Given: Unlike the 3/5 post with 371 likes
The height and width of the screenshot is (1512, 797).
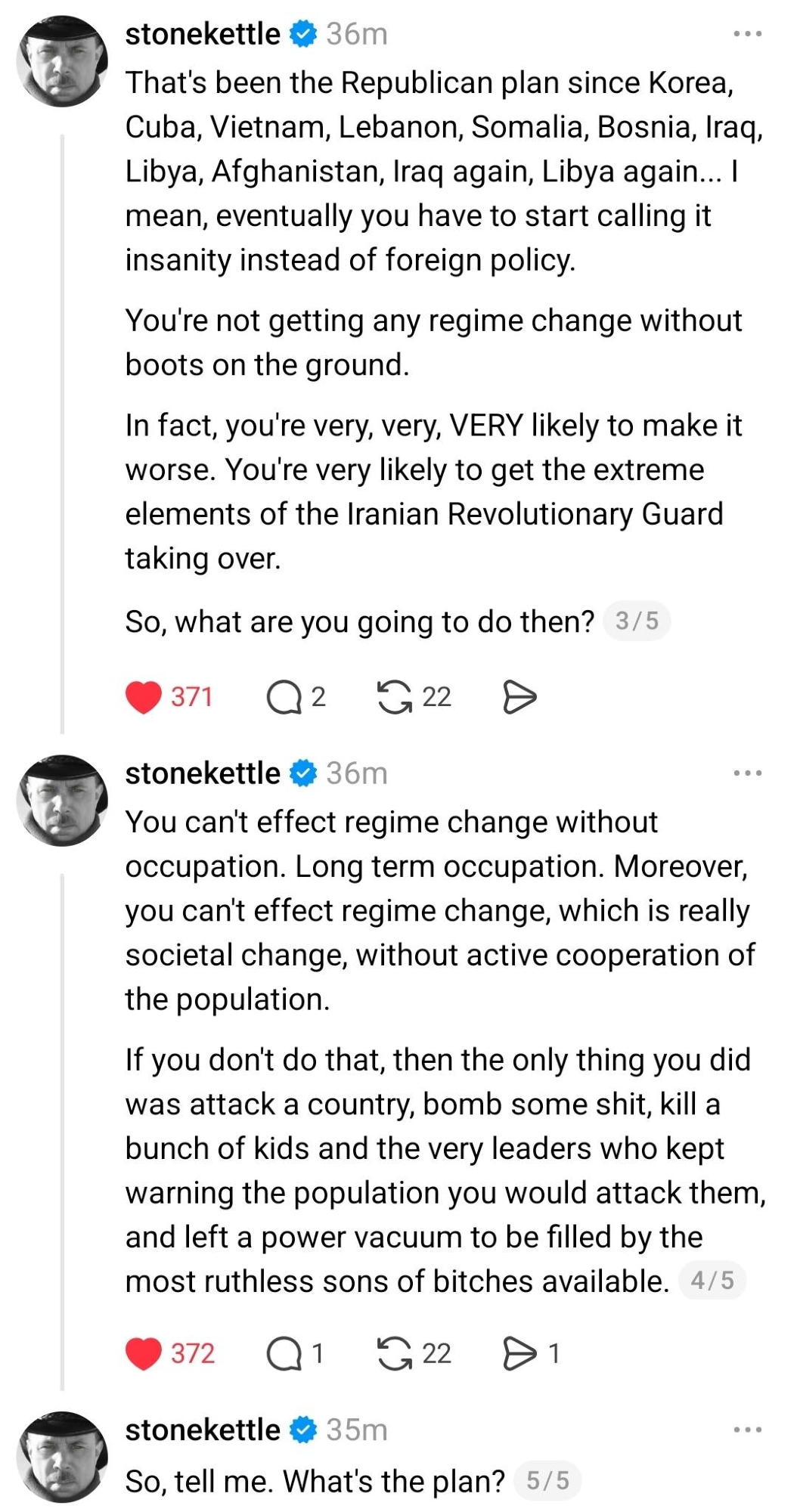Looking at the screenshot, I should (x=144, y=696).
